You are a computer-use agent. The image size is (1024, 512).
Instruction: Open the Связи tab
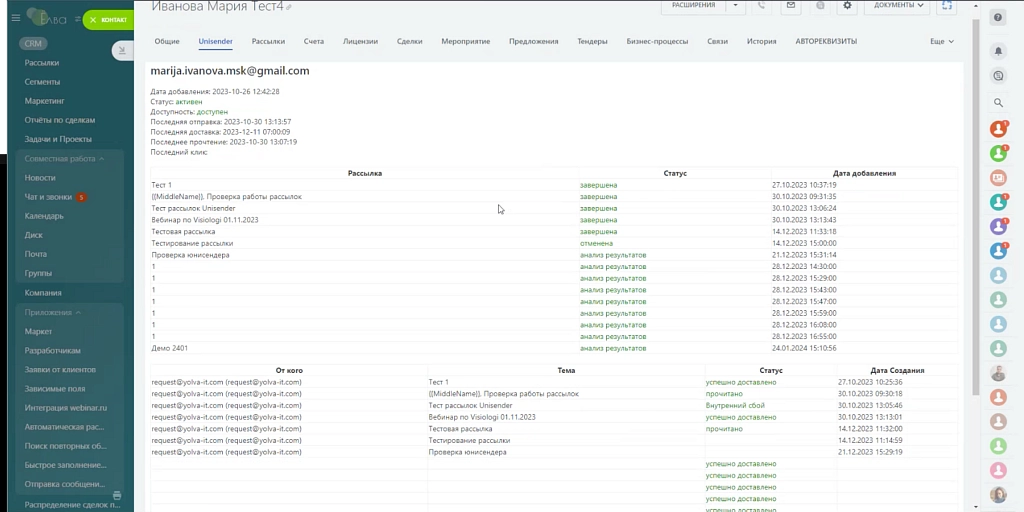click(x=717, y=41)
